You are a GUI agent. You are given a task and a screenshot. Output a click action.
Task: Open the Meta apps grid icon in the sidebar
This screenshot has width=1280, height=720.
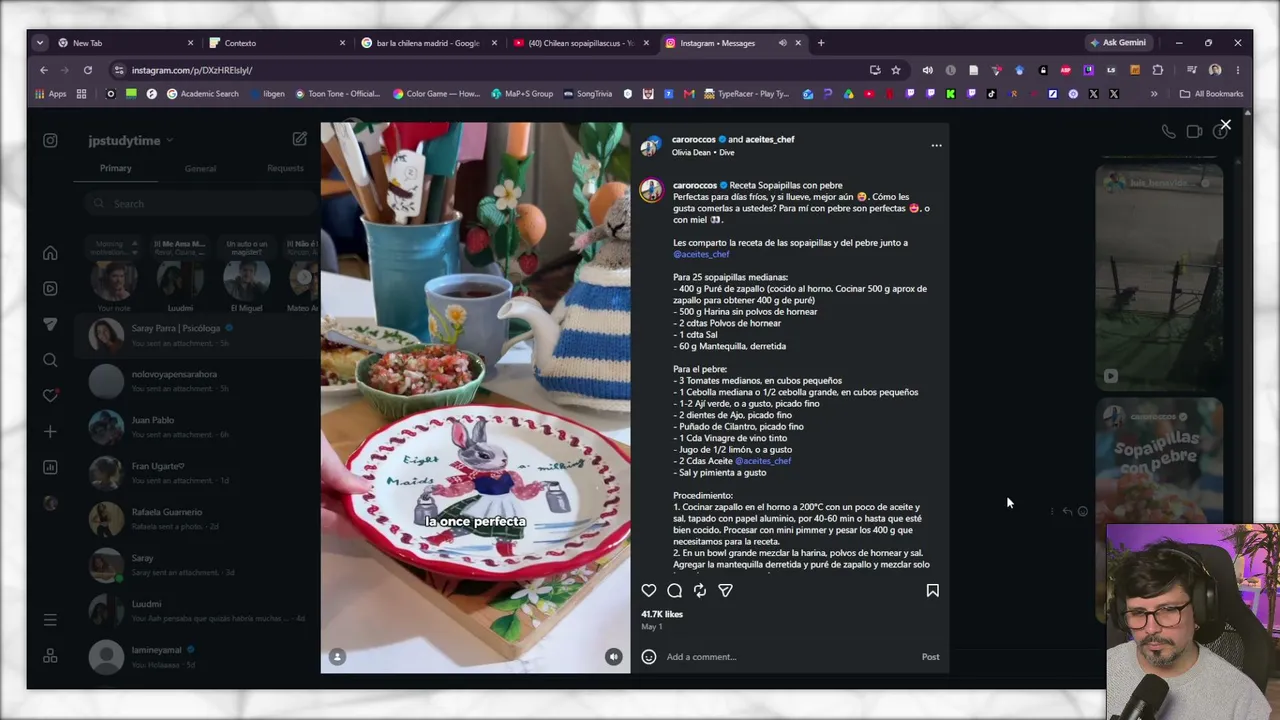click(50, 656)
